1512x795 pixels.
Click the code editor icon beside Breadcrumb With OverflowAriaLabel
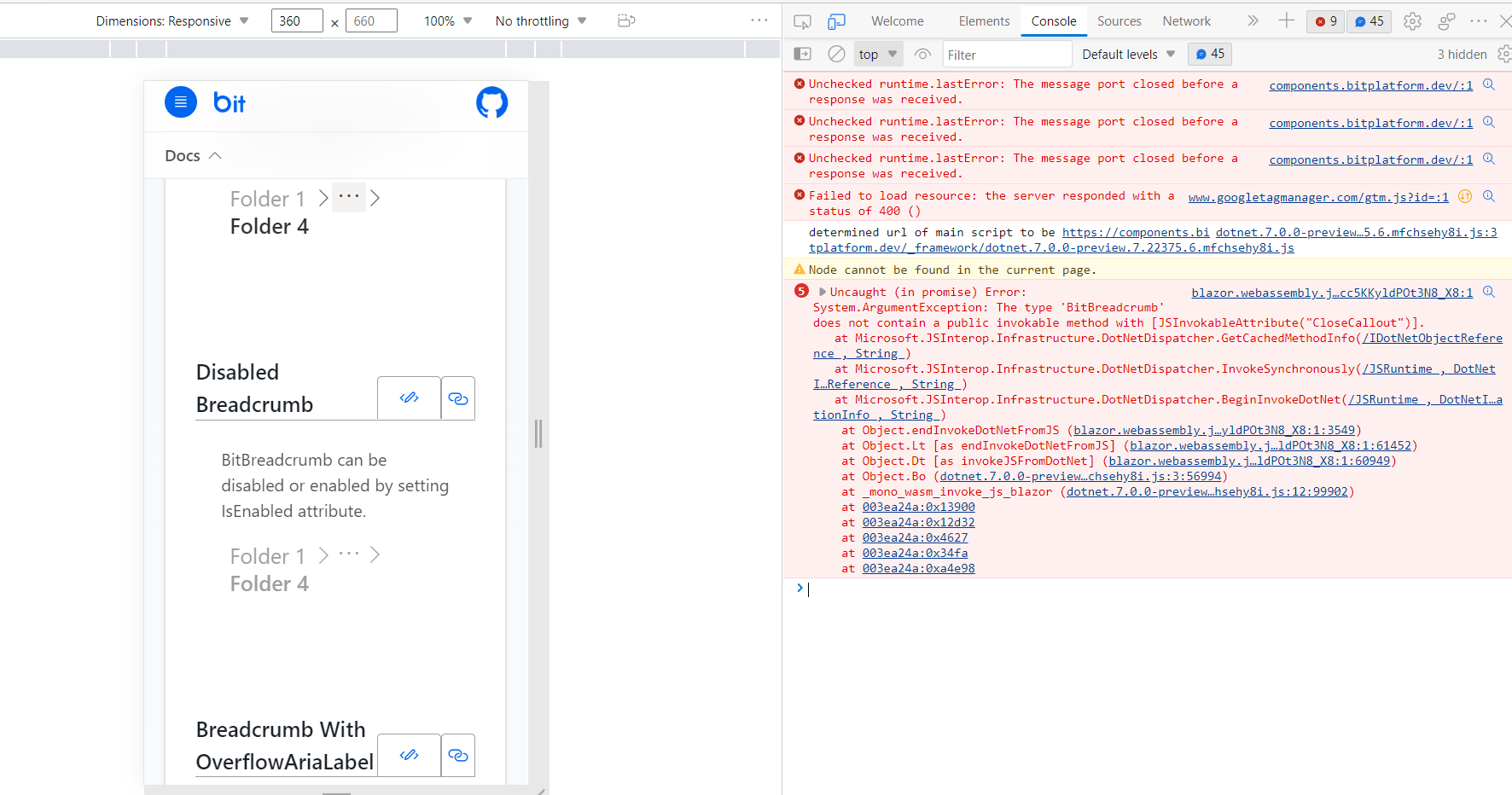click(409, 755)
